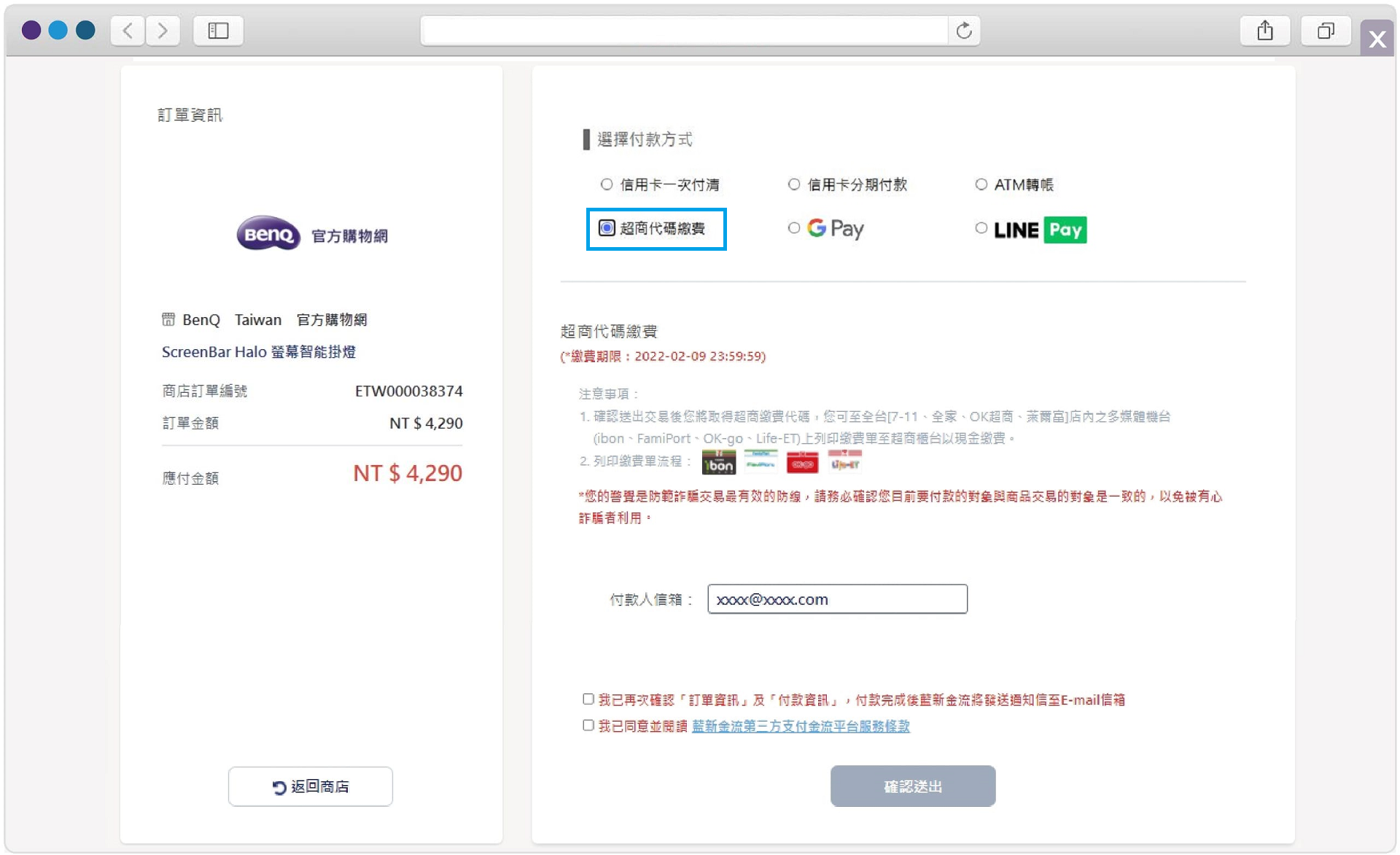Go forward with browser forward arrow
Viewport: 1400px width, 855px height.
[163, 31]
